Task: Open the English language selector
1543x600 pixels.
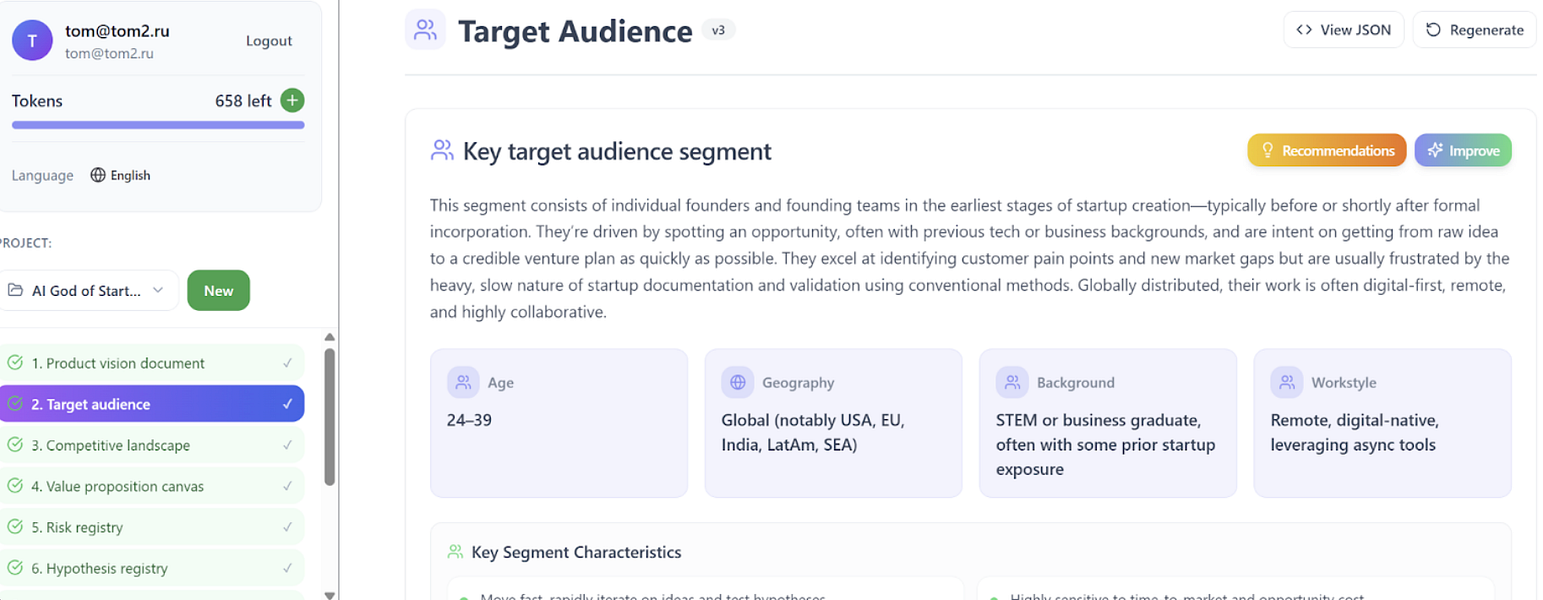Action: click(121, 175)
